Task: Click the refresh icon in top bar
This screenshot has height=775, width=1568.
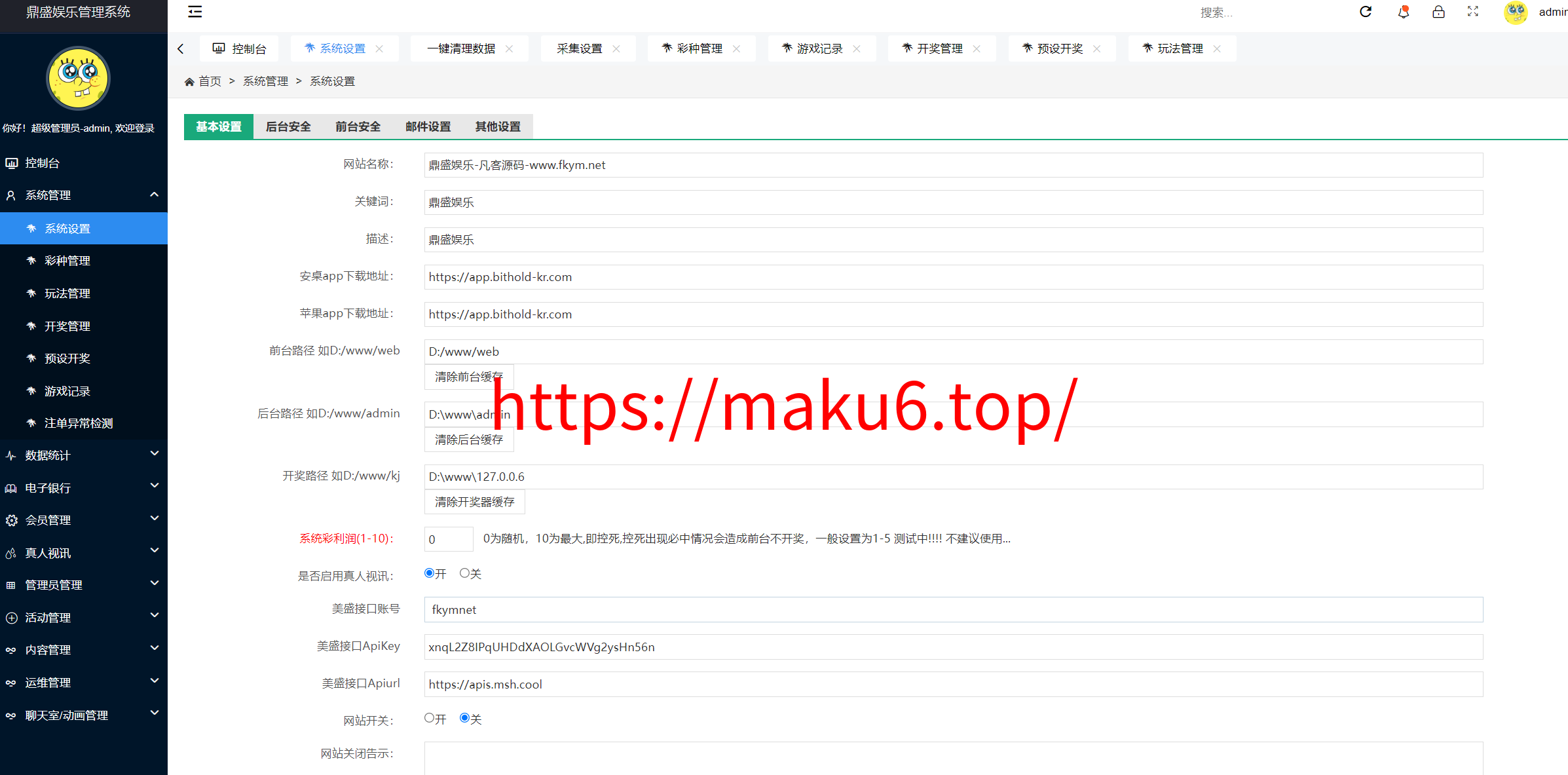Action: tap(1366, 12)
